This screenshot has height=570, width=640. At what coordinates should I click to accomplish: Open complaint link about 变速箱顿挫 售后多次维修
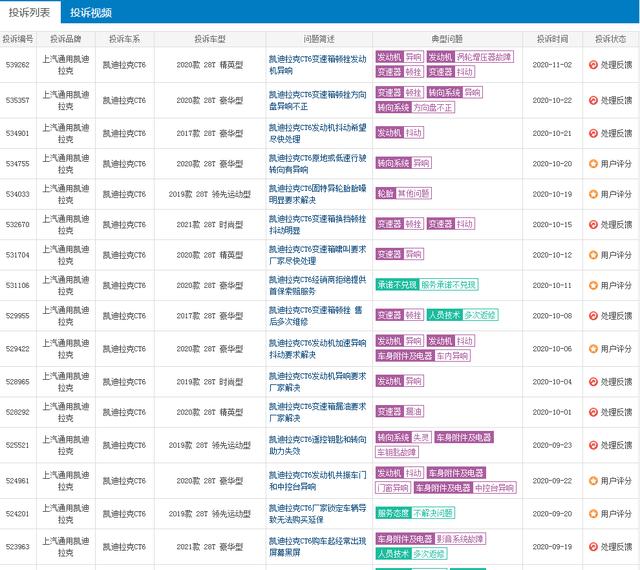[x=318, y=316]
